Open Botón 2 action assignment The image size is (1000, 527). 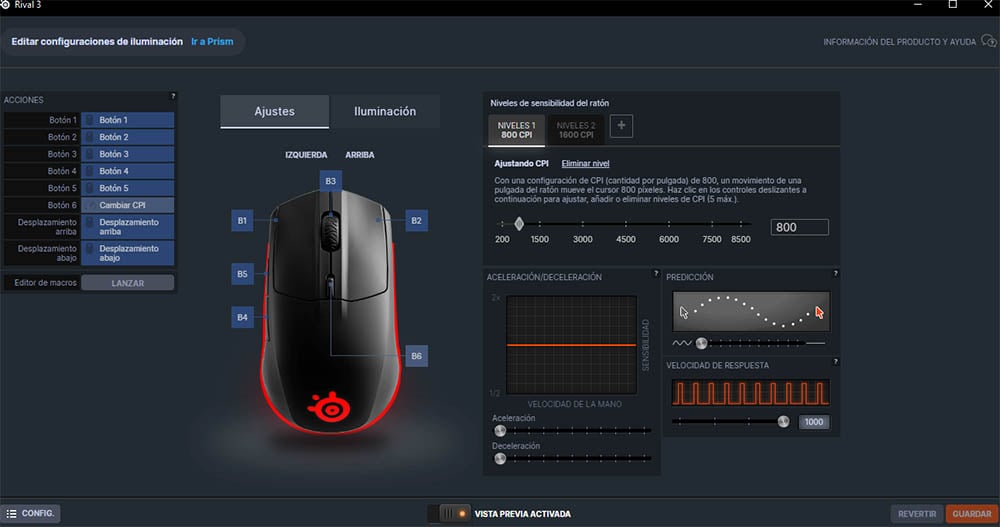point(128,137)
